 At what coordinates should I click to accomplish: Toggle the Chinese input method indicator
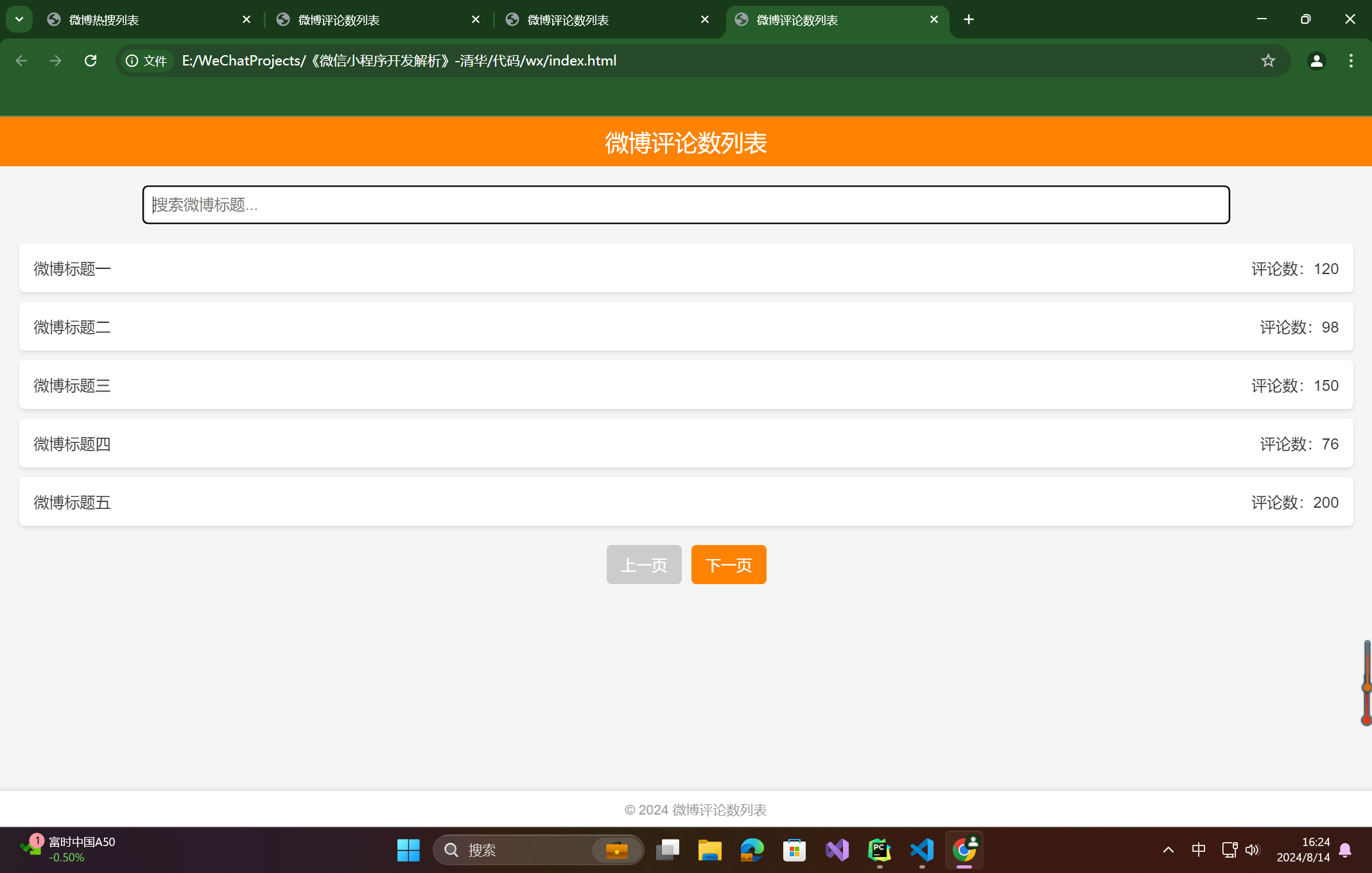pyautogui.click(x=1198, y=850)
